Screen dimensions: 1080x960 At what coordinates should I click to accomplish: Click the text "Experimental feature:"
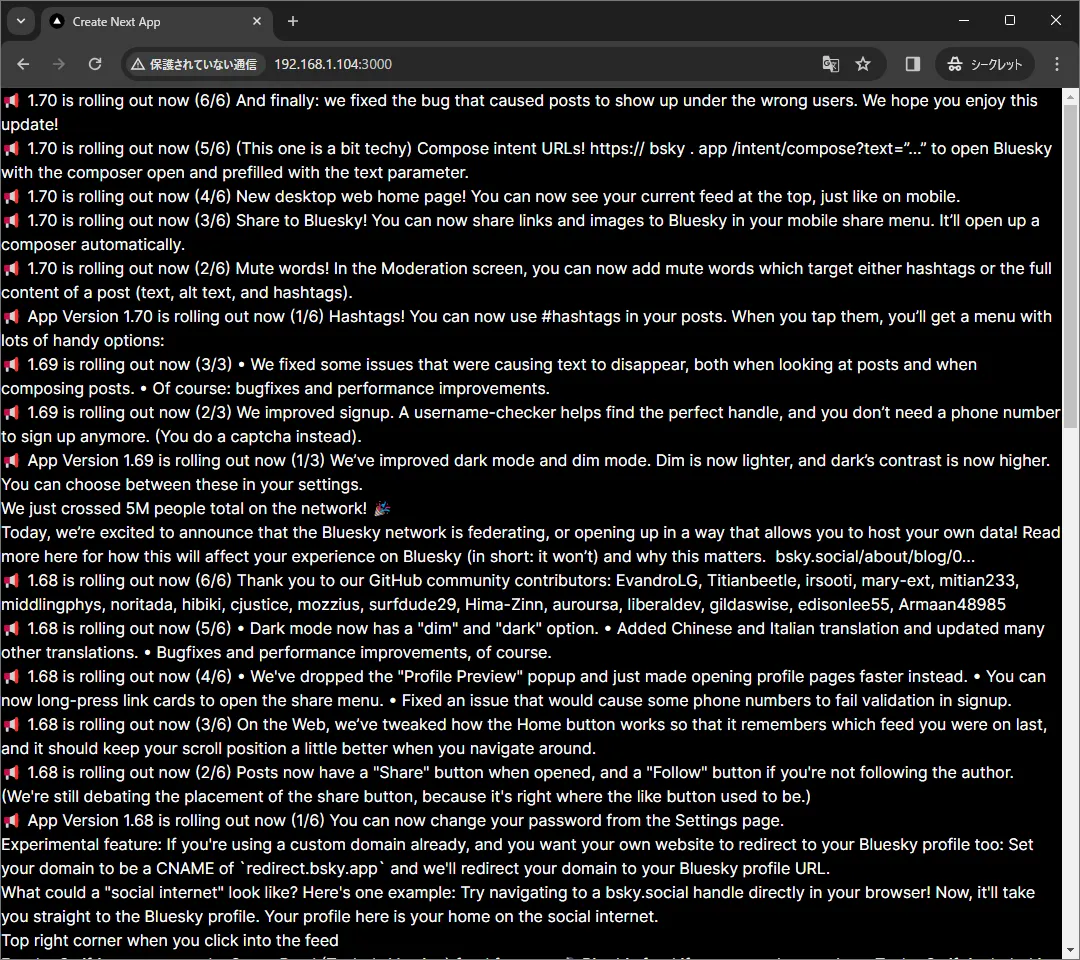tap(82, 845)
